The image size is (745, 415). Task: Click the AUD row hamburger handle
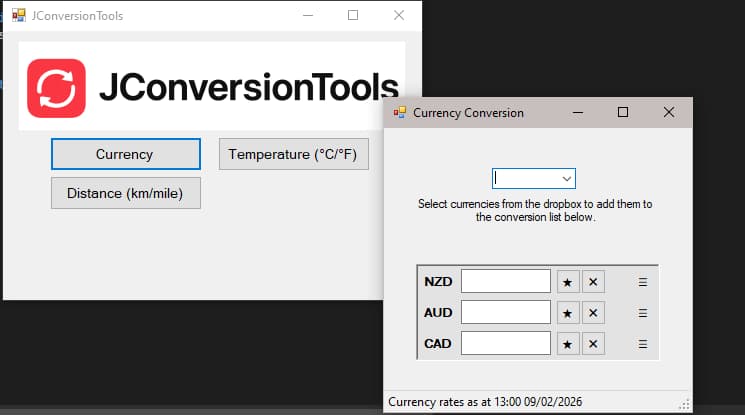tap(643, 313)
